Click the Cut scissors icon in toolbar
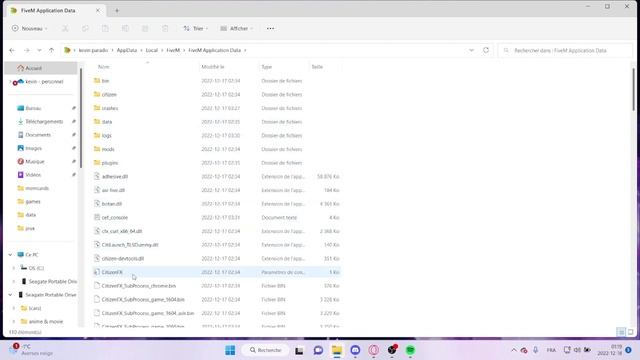The height and width of the screenshot is (360, 640). [x=65, y=29]
